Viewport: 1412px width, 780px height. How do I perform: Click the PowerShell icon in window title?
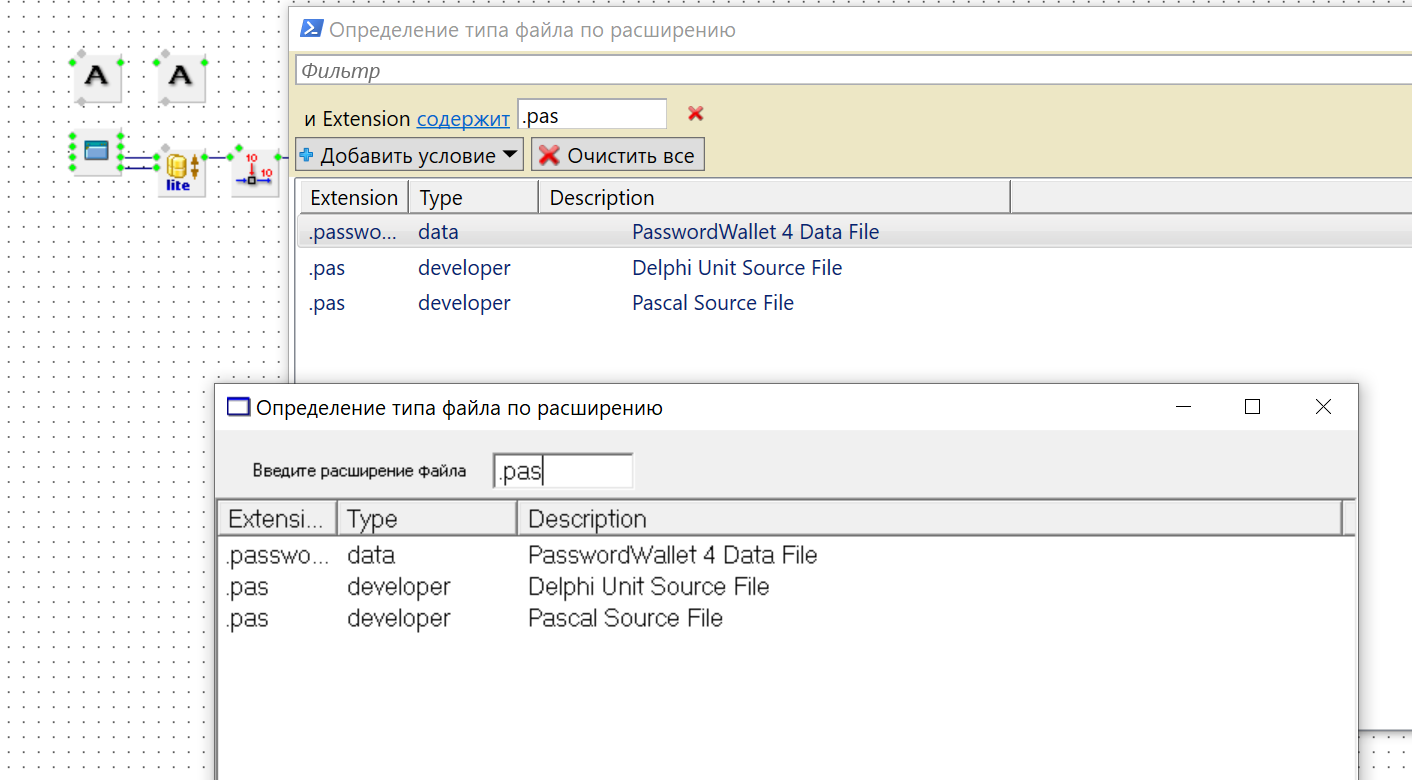point(311,30)
